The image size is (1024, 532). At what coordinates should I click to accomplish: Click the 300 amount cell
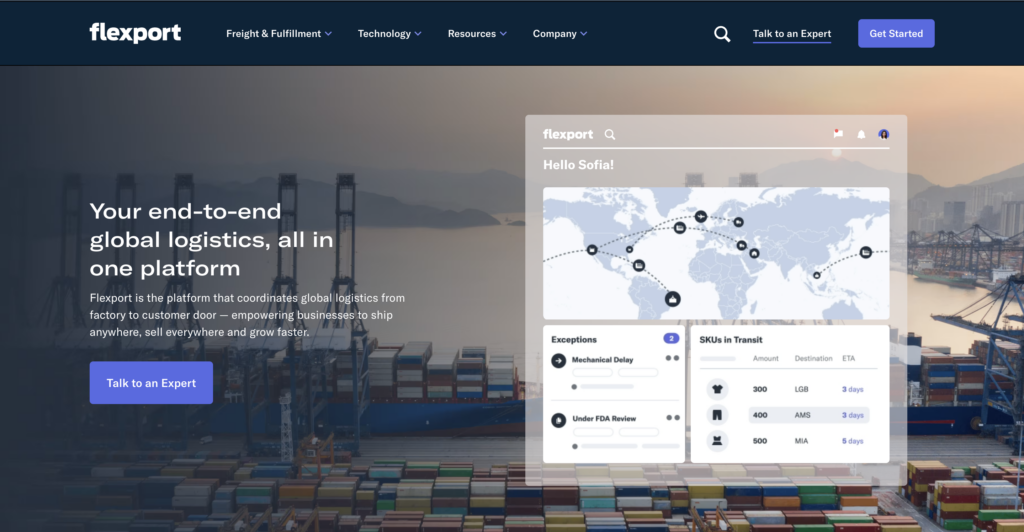[x=760, y=389]
